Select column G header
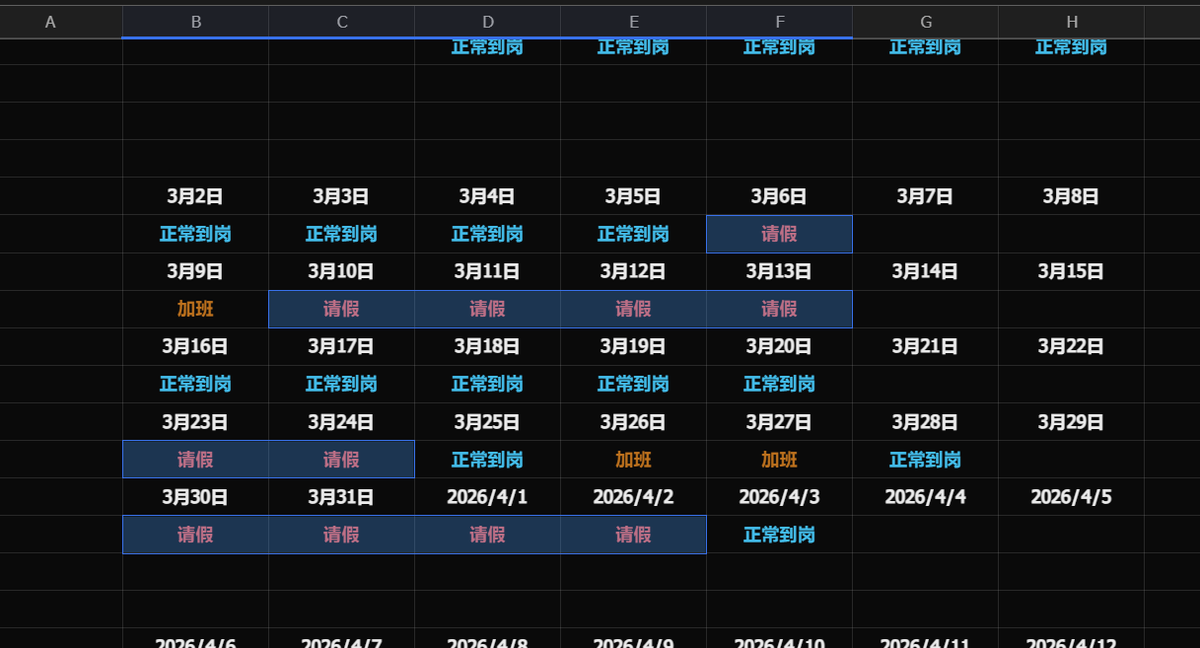The width and height of the screenshot is (1200, 648). (x=926, y=22)
